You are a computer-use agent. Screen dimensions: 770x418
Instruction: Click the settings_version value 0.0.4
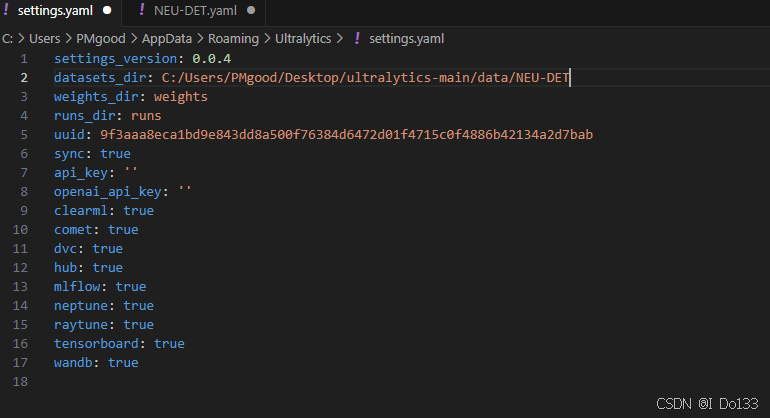pyautogui.click(x=212, y=58)
